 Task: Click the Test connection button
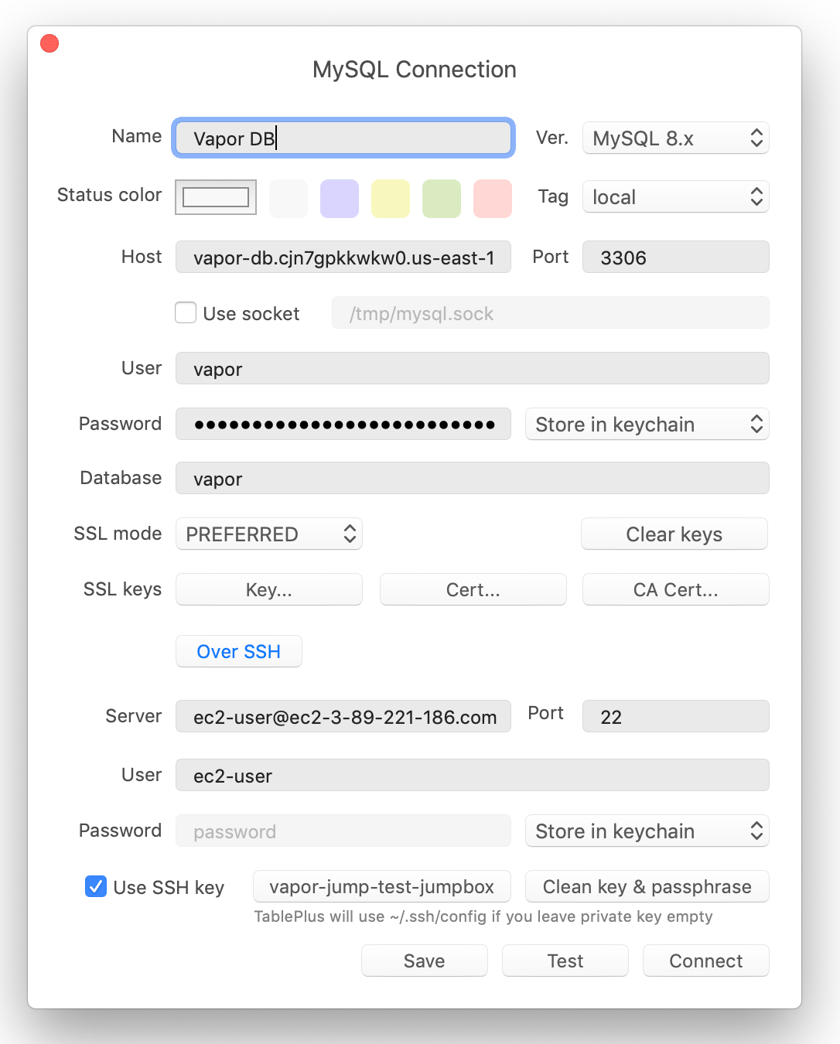(565, 961)
